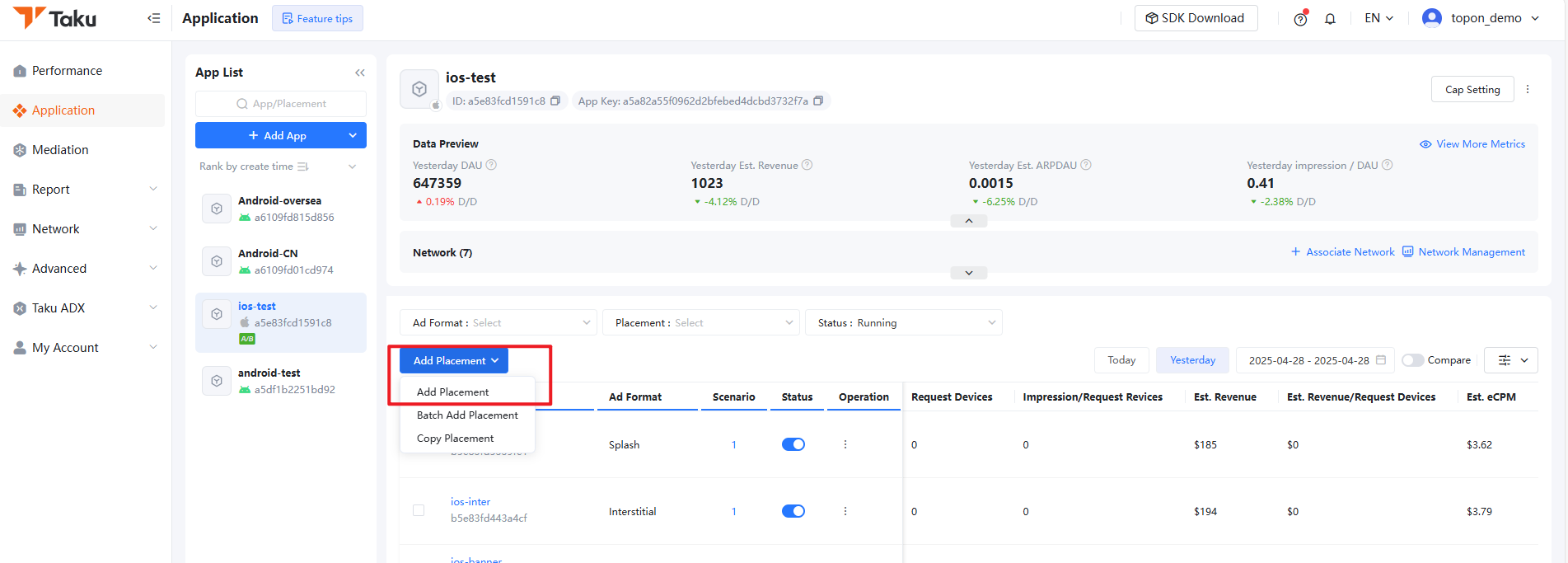Open the notifications bell

tap(1330, 19)
